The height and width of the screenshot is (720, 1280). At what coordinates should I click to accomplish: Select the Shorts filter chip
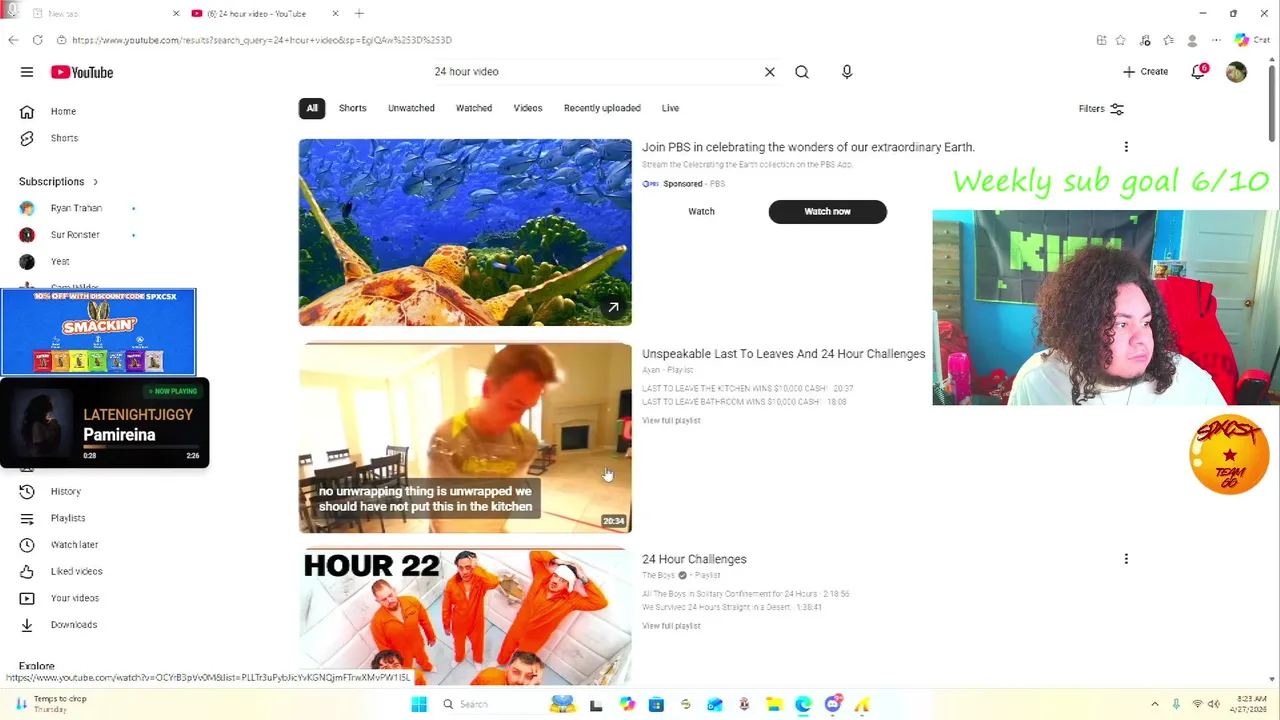click(352, 108)
